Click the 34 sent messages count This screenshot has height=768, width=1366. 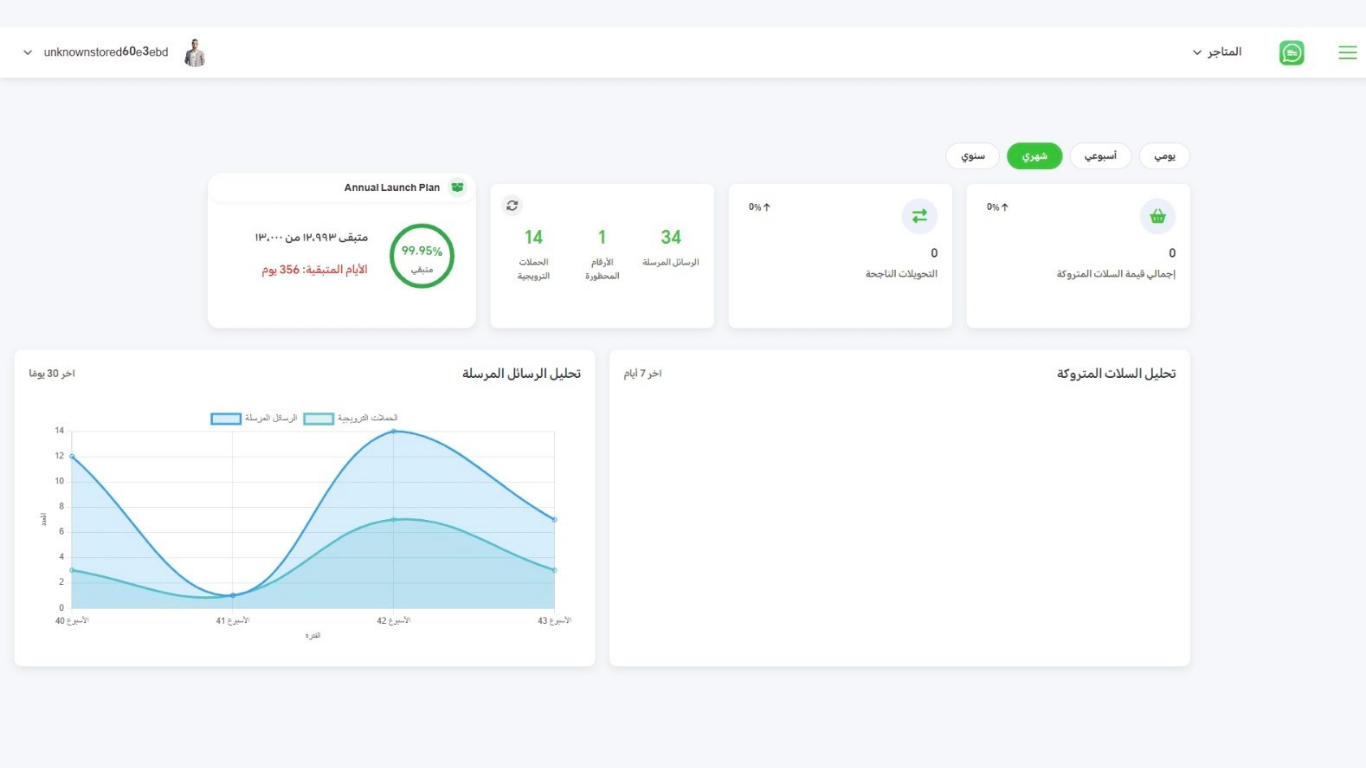670,237
